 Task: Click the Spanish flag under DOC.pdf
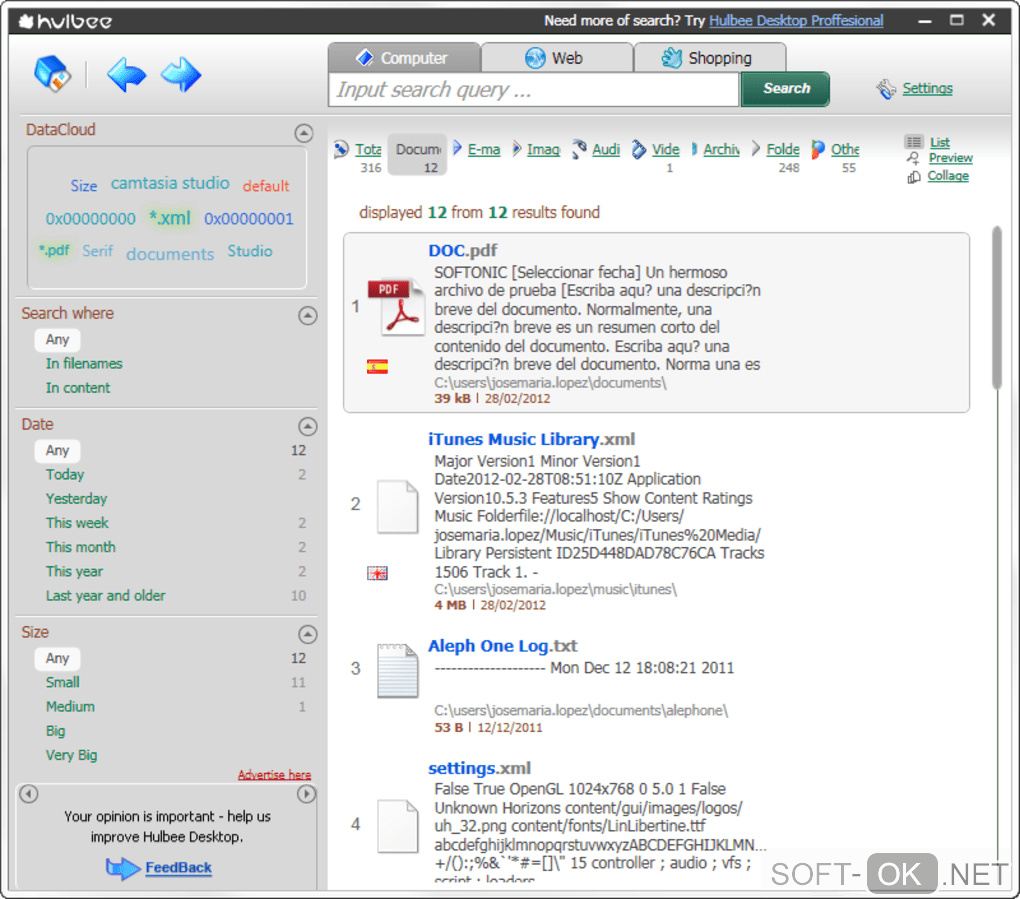pos(377,367)
